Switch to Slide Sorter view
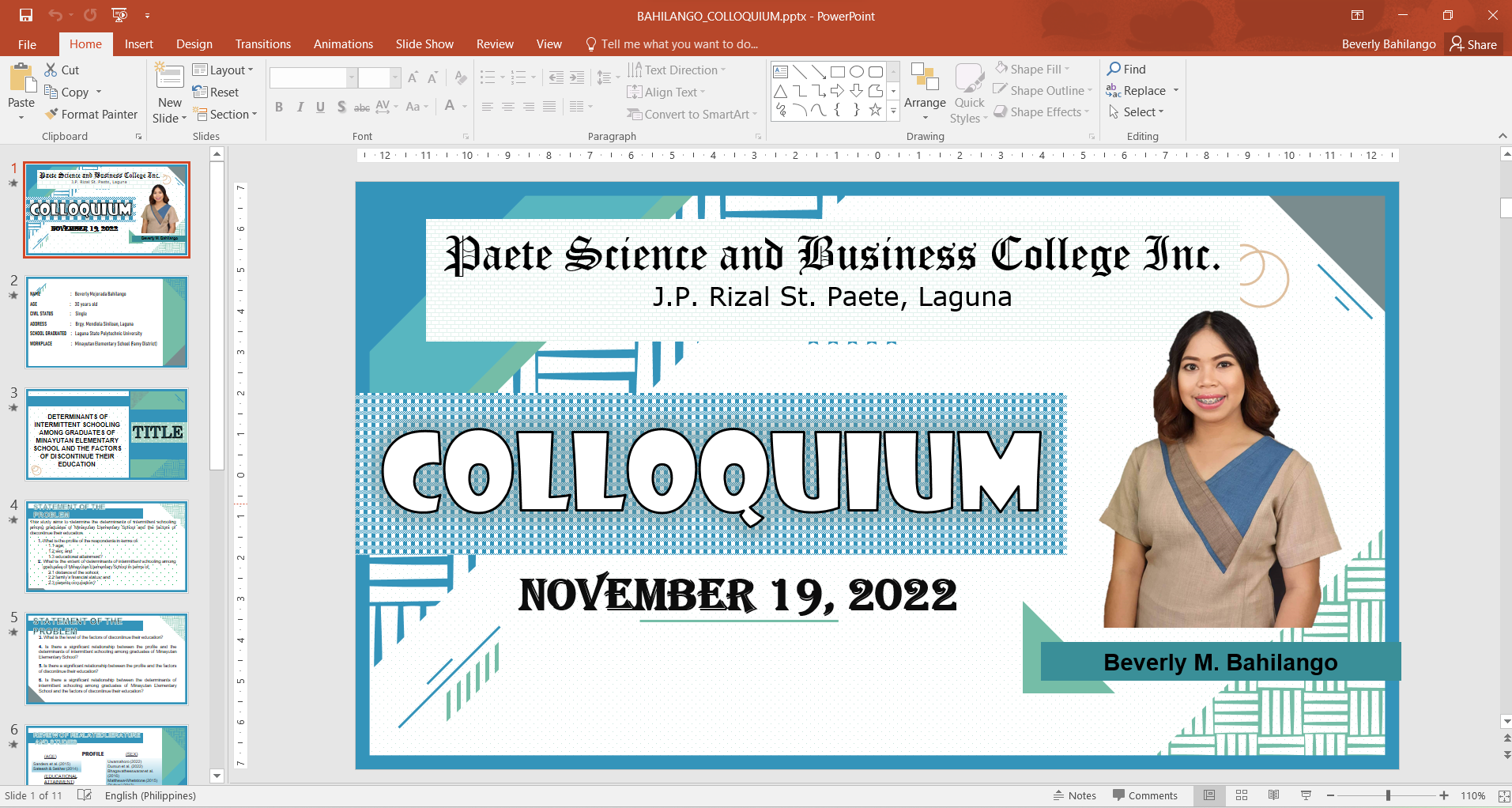This screenshot has width=1512, height=808. pyautogui.click(x=1242, y=795)
